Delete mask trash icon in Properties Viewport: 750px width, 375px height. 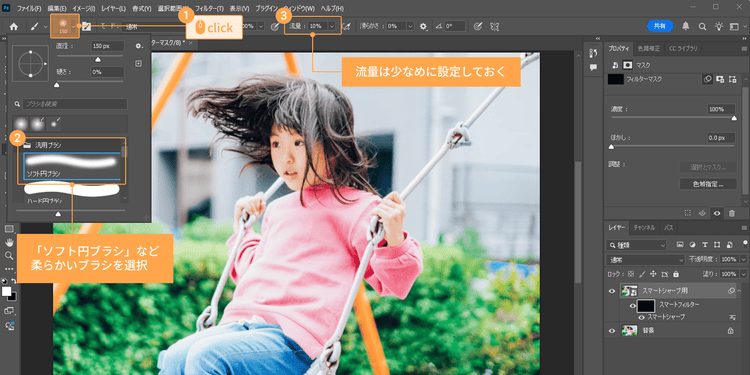tap(731, 213)
